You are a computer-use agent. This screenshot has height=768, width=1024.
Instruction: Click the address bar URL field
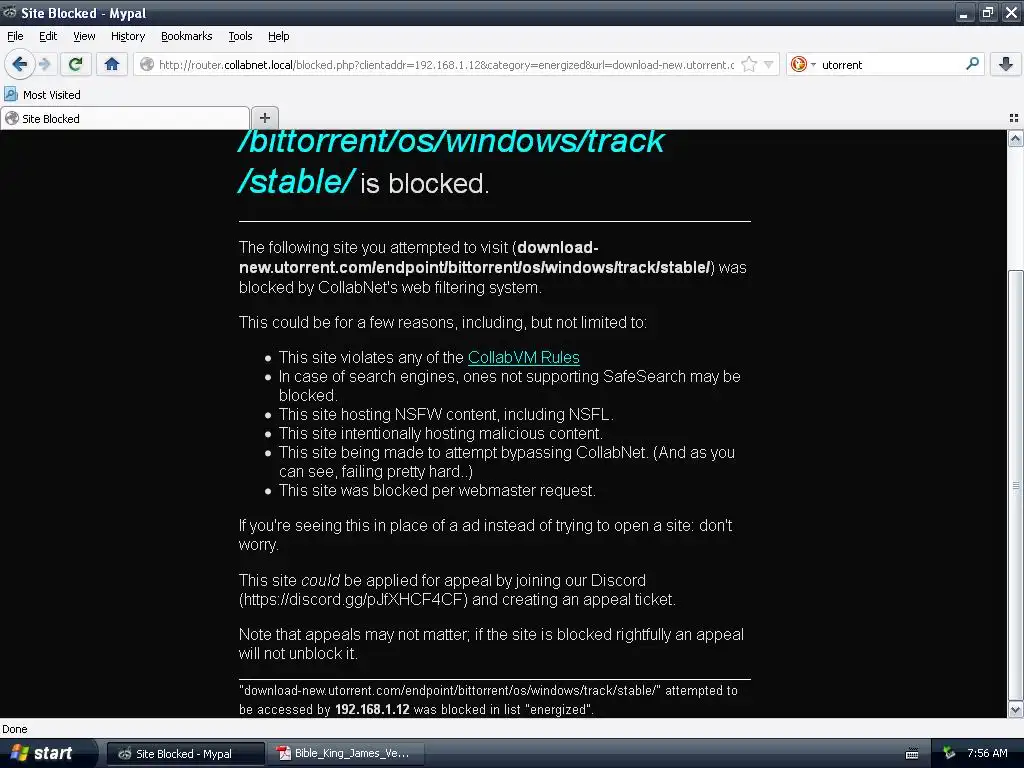pos(445,65)
